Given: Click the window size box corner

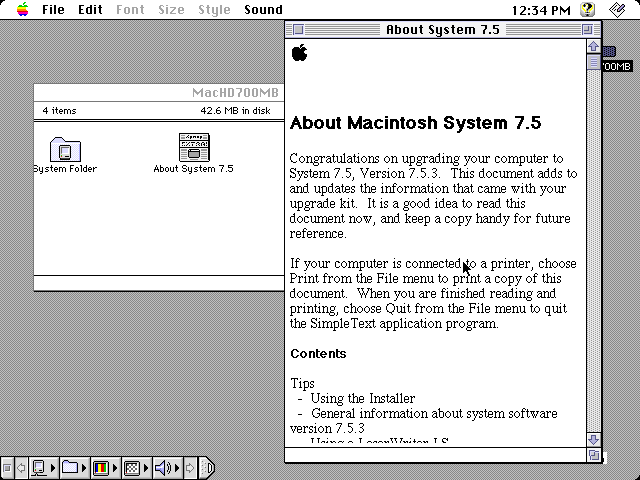Looking at the screenshot, I should [594, 455].
